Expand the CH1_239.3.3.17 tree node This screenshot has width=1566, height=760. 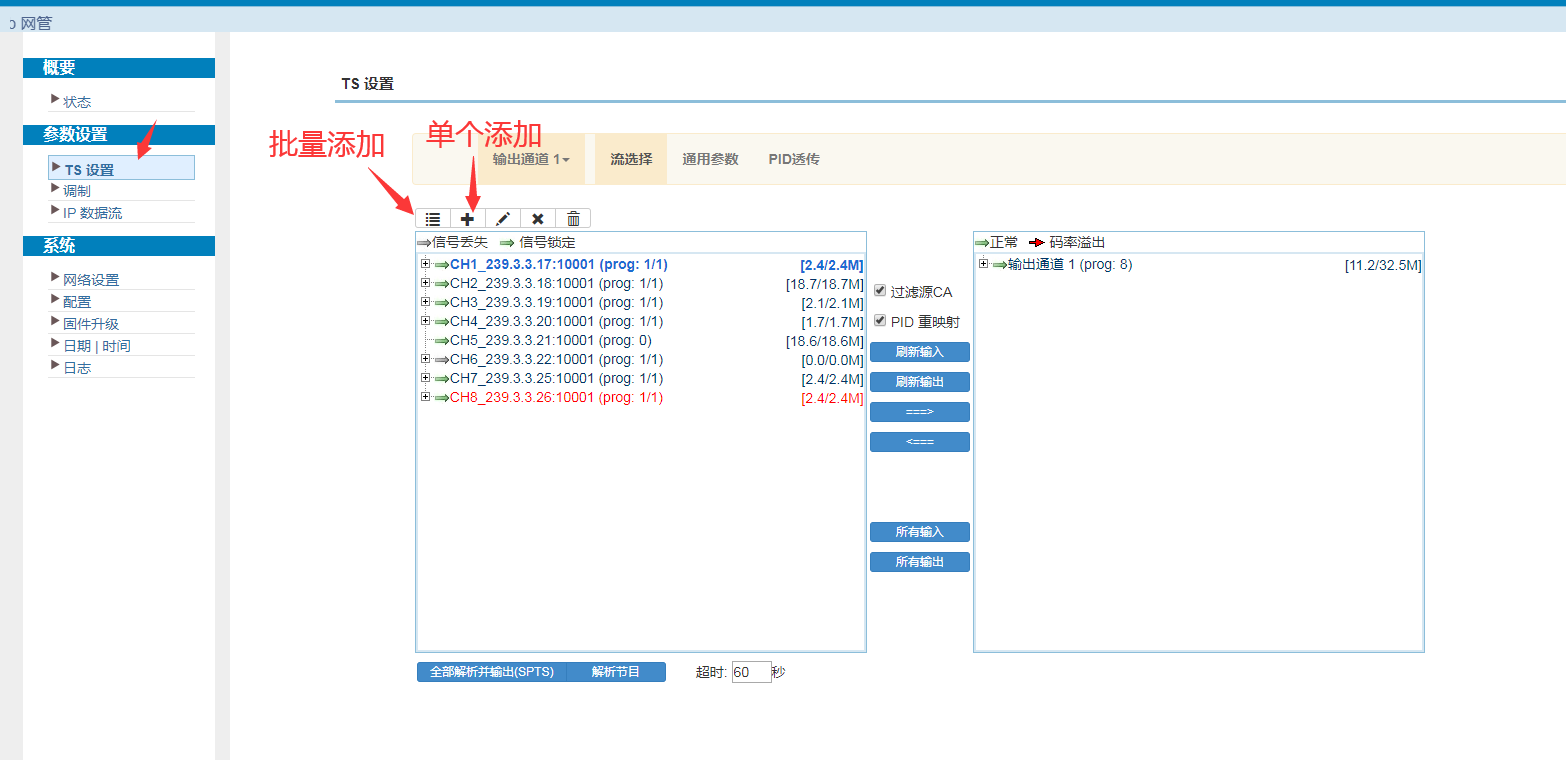[425, 264]
